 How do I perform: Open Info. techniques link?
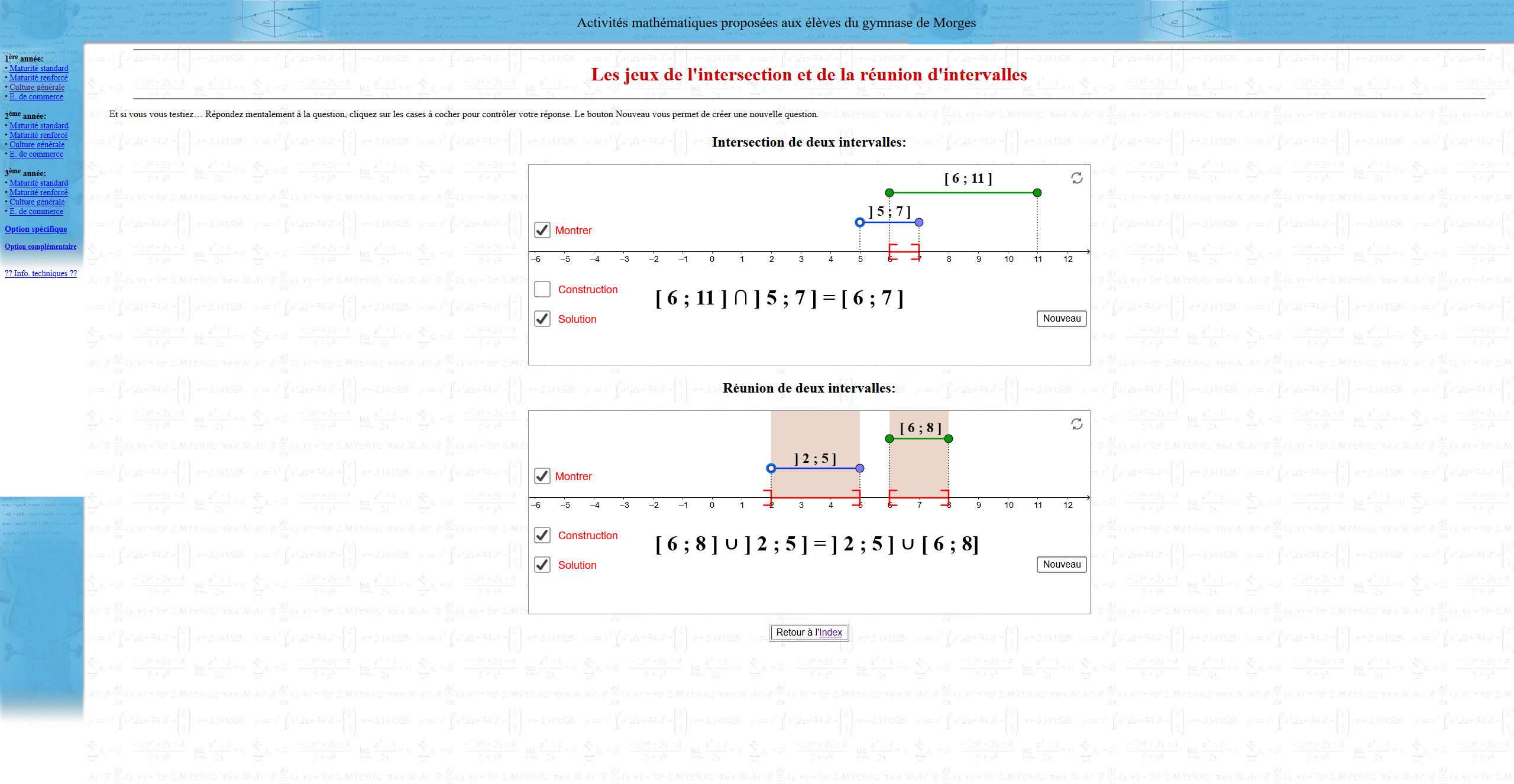(40, 273)
